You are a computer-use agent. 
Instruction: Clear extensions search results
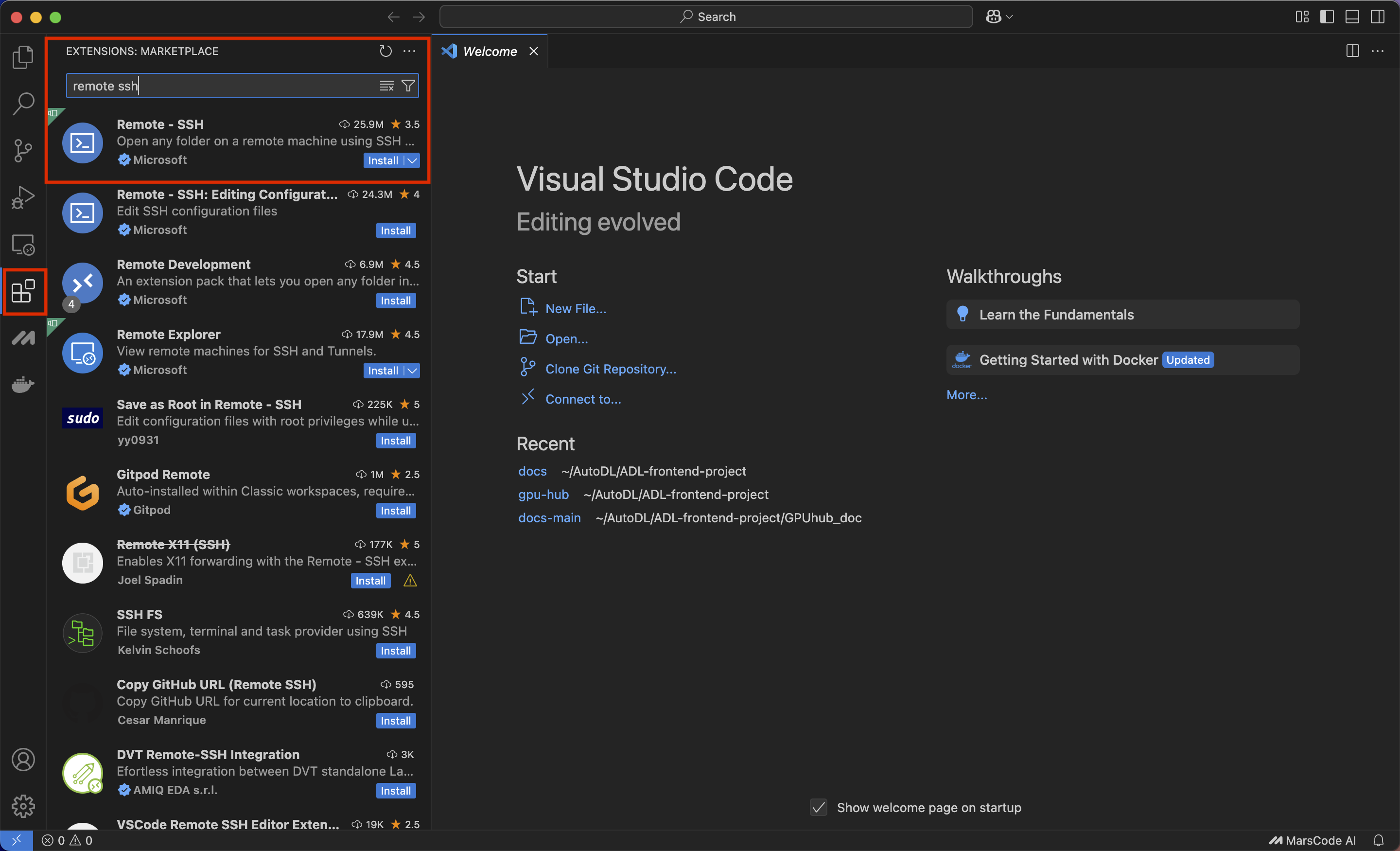click(386, 86)
